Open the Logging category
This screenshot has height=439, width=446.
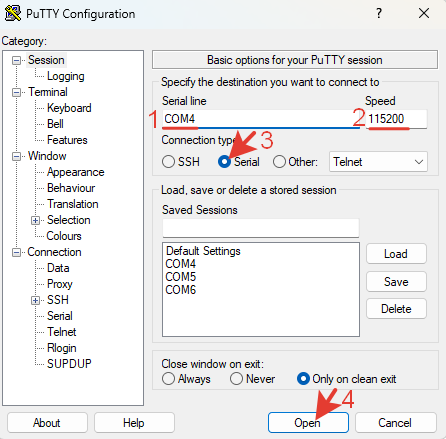(x=66, y=76)
